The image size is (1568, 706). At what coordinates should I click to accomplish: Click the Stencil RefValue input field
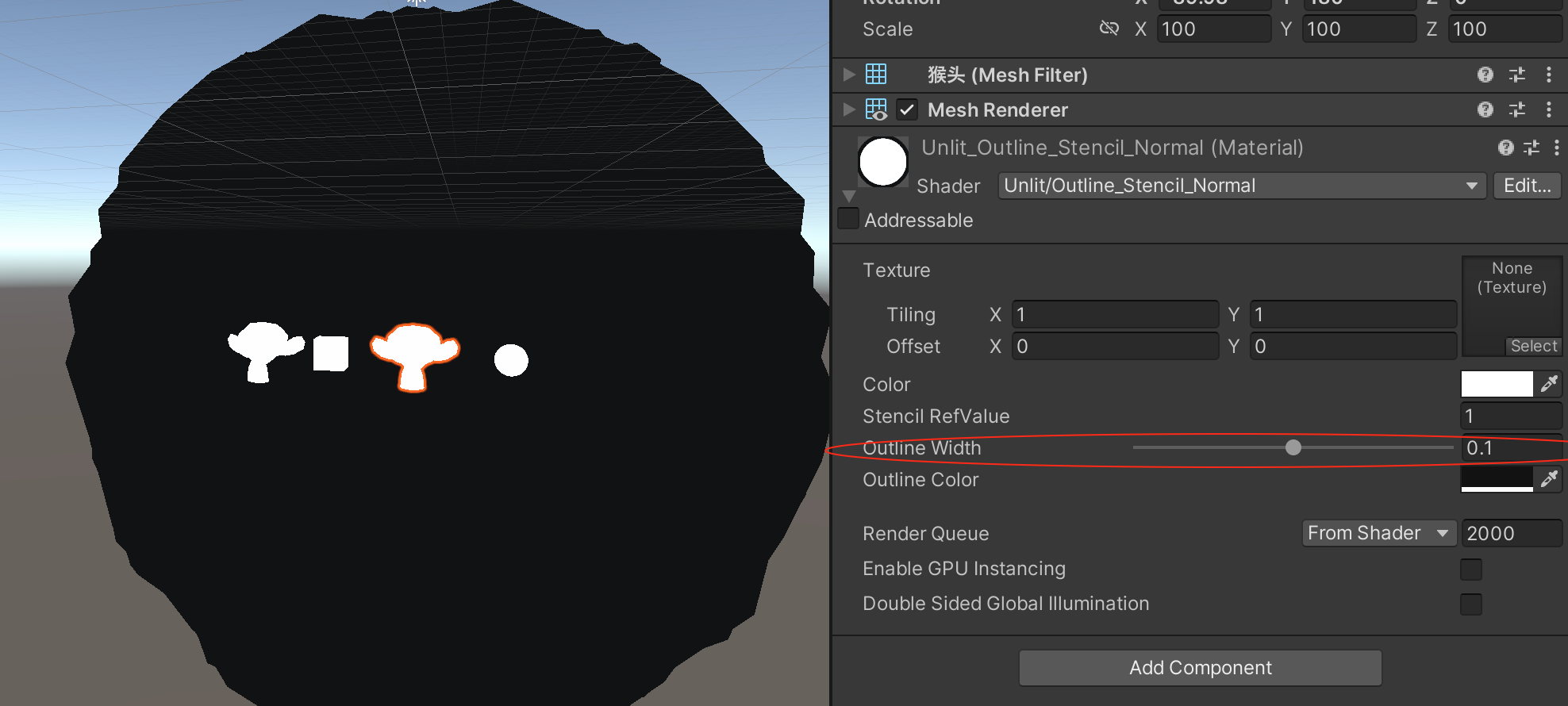coord(1510,416)
